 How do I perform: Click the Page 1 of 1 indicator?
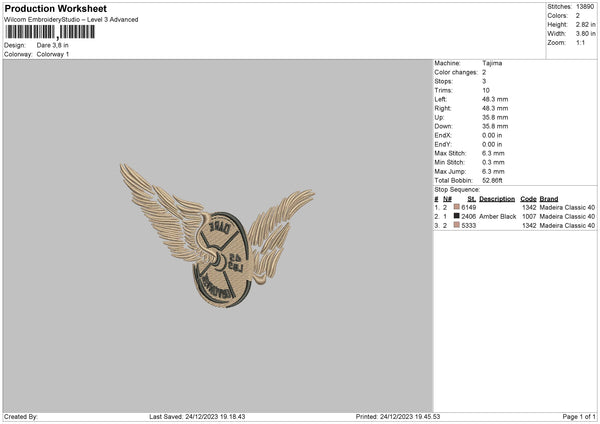579,417
